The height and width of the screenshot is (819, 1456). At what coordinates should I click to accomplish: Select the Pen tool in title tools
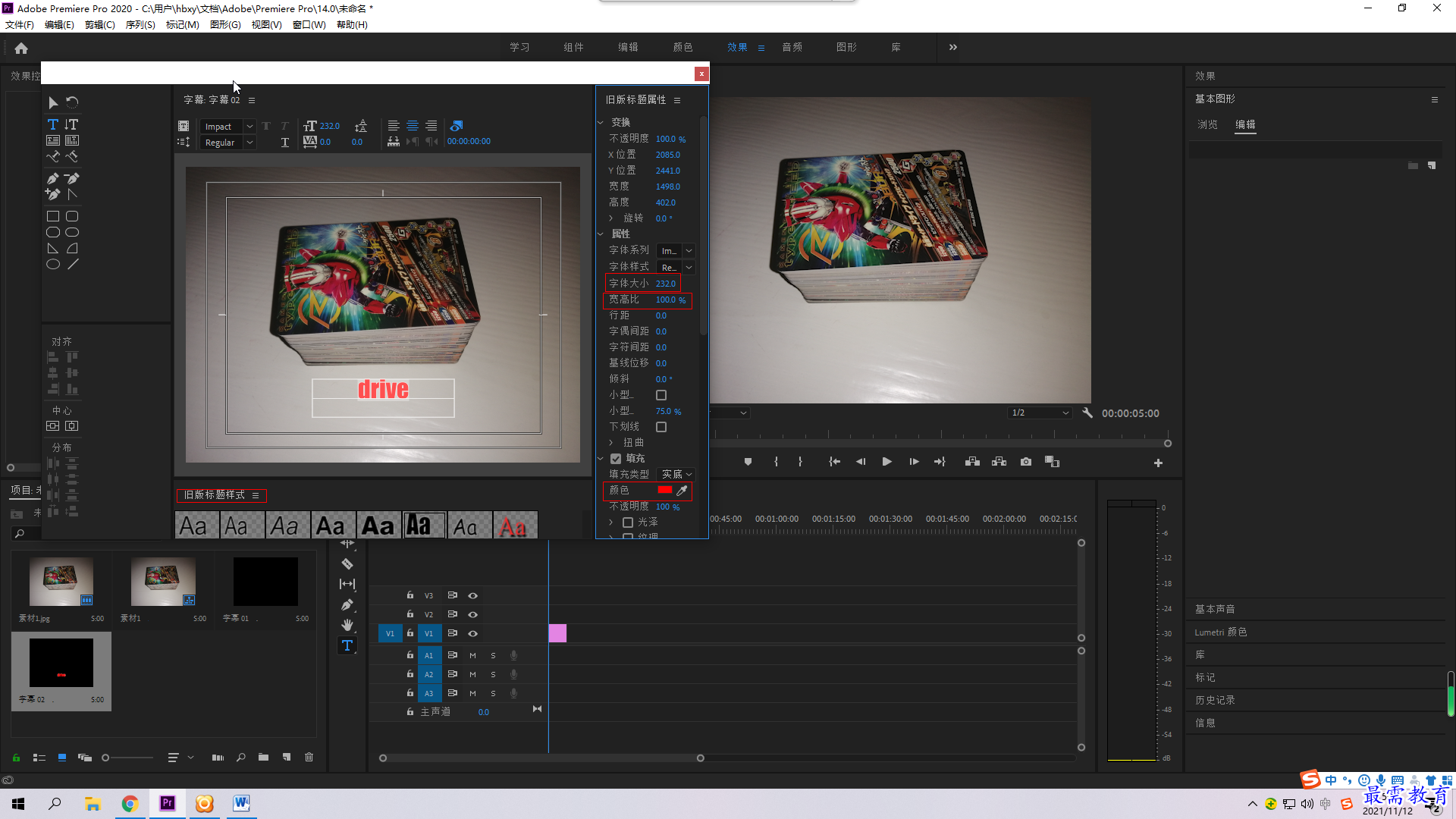pyautogui.click(x=52, y=179)
